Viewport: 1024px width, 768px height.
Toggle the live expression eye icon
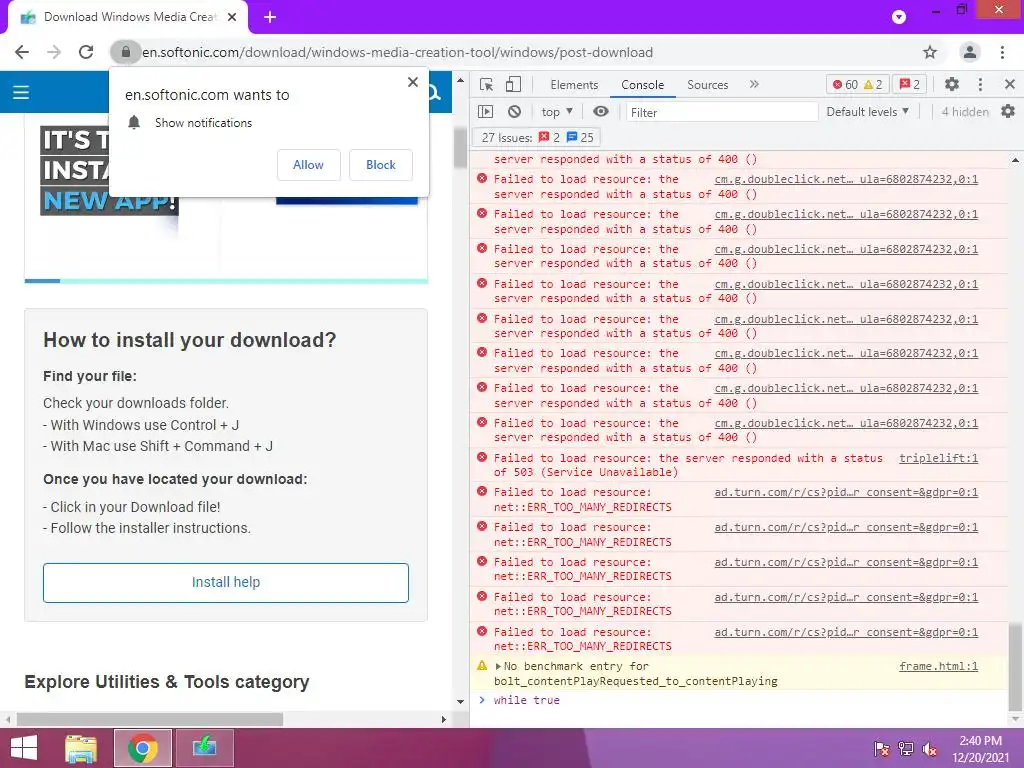click(x=601, y=112)
